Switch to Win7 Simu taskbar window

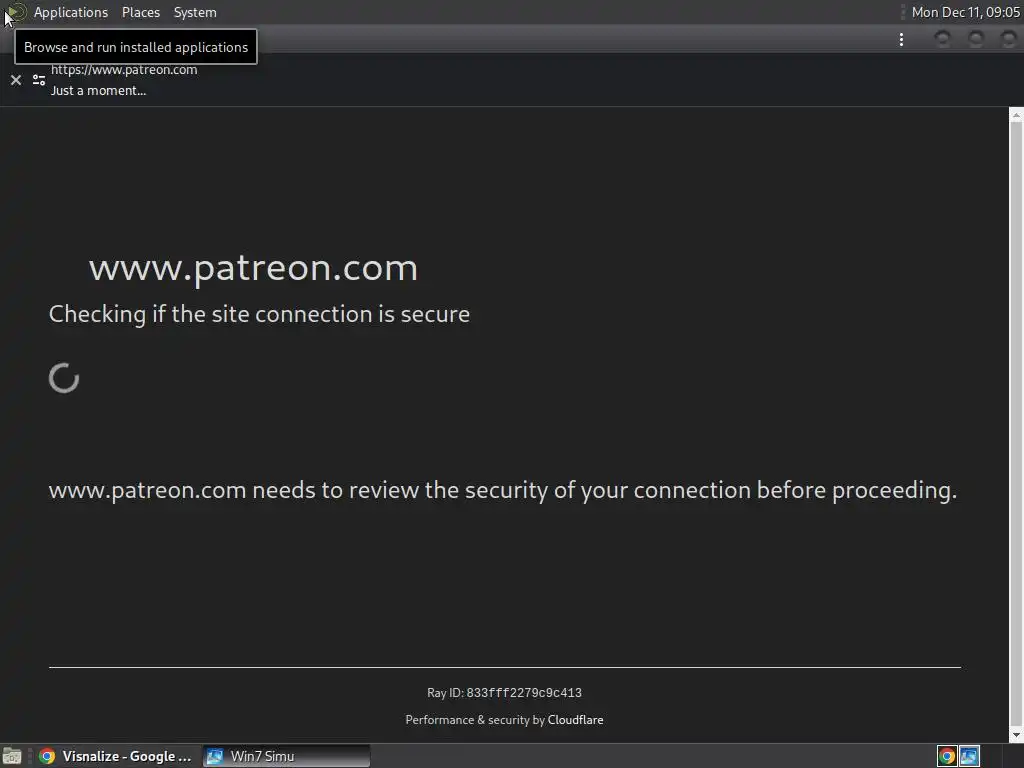(x=286, y=756)
